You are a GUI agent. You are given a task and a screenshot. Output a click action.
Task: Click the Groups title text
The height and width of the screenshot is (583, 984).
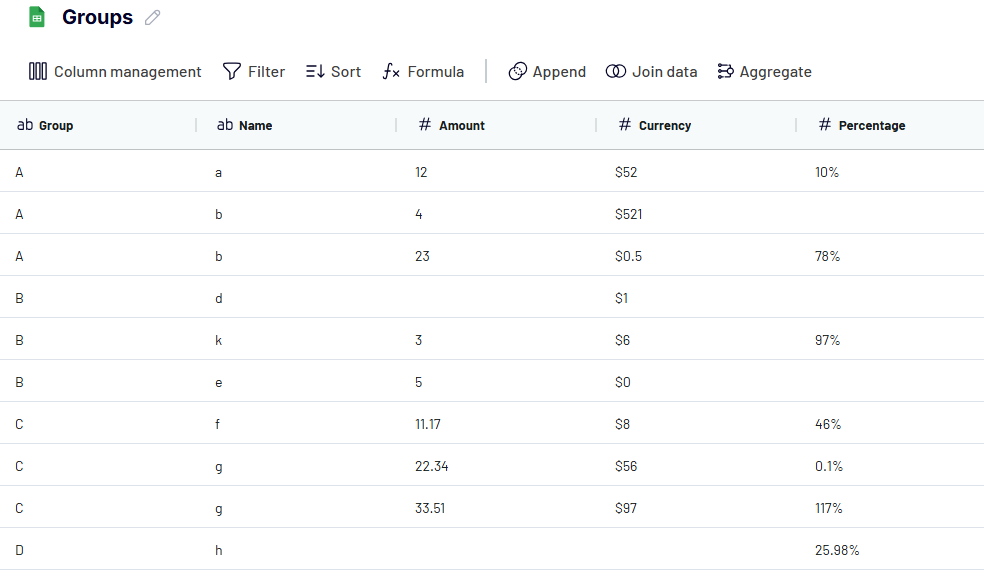pos(97,17)
